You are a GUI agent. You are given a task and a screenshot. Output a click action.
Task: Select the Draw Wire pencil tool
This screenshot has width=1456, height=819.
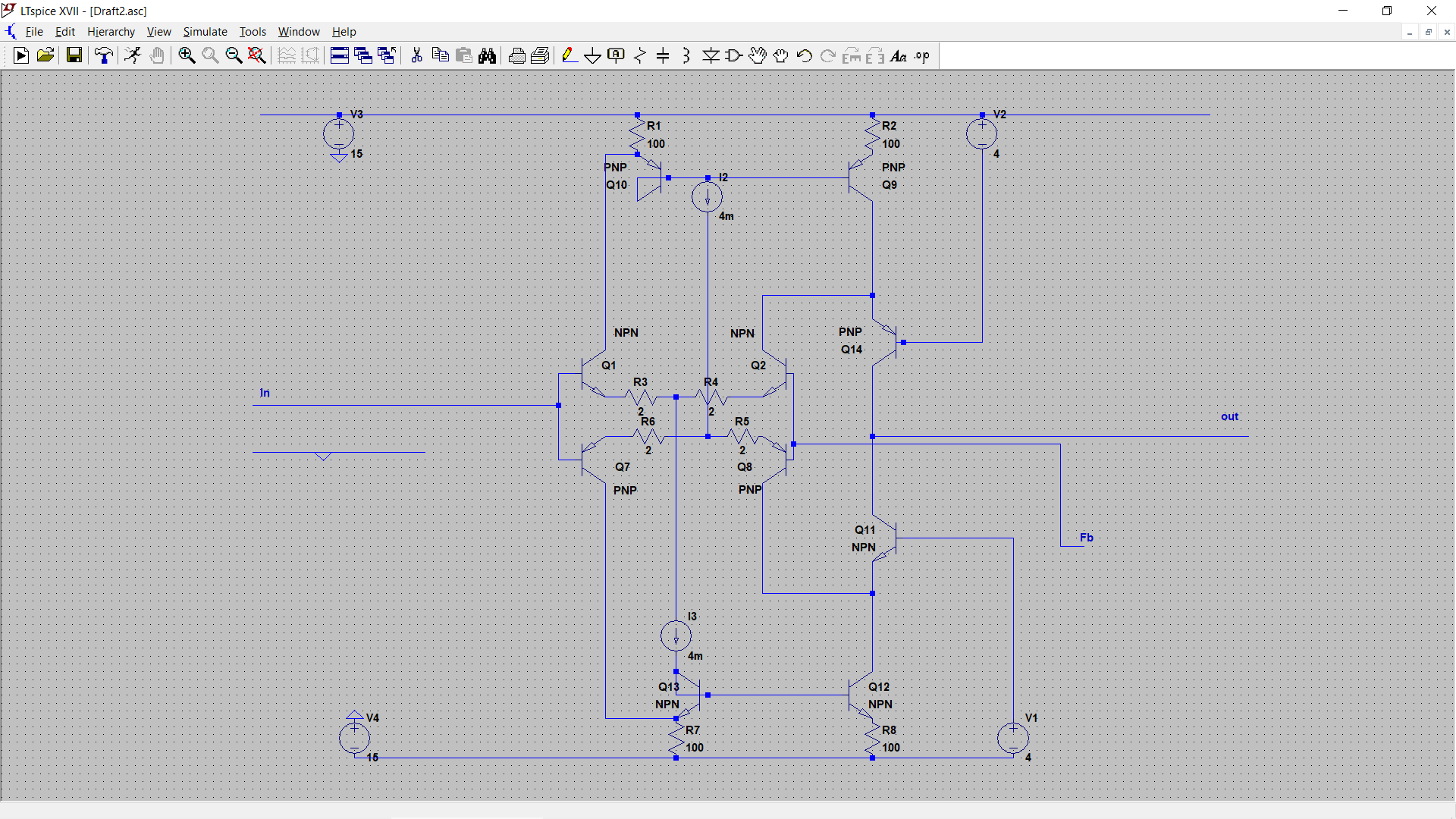click(x=570, y=55)
